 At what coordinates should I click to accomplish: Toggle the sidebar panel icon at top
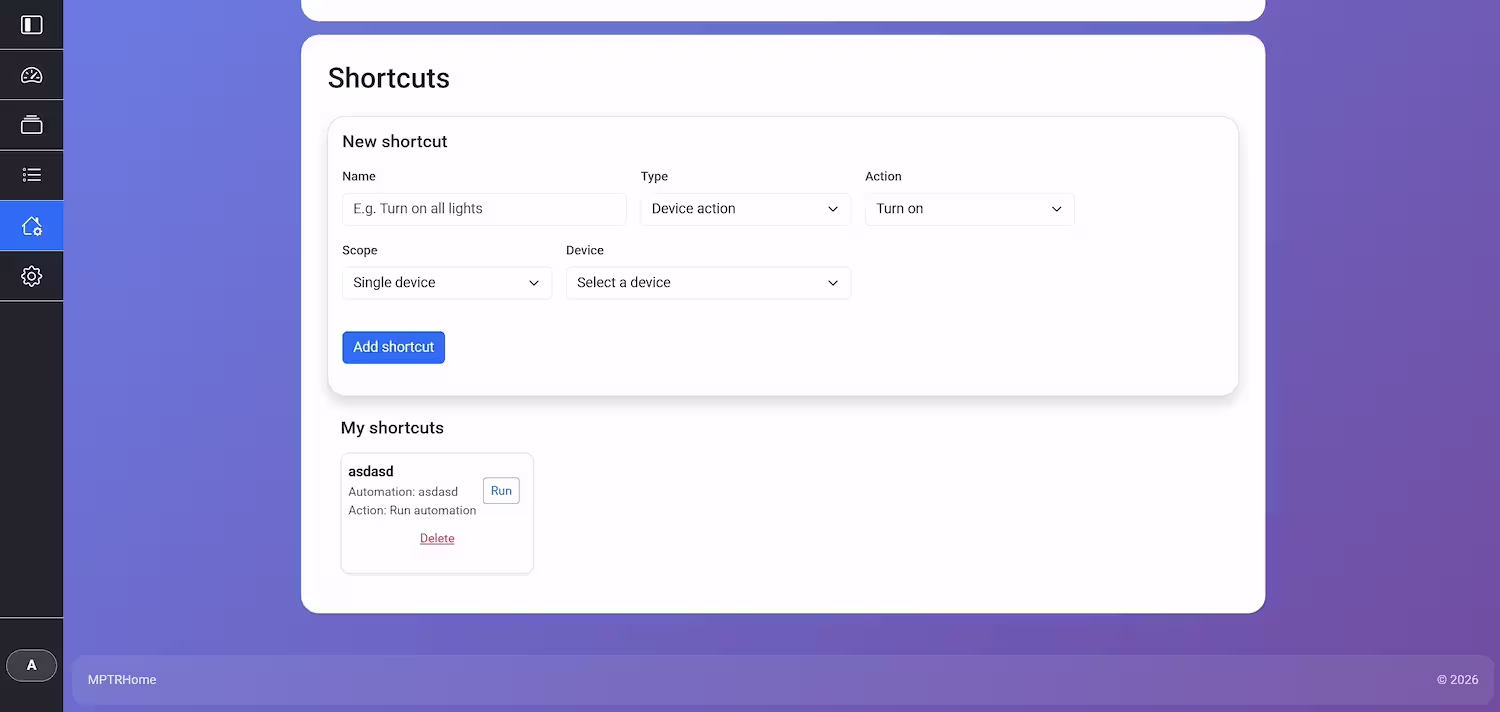pyautogui.click(x=31, y=24)
